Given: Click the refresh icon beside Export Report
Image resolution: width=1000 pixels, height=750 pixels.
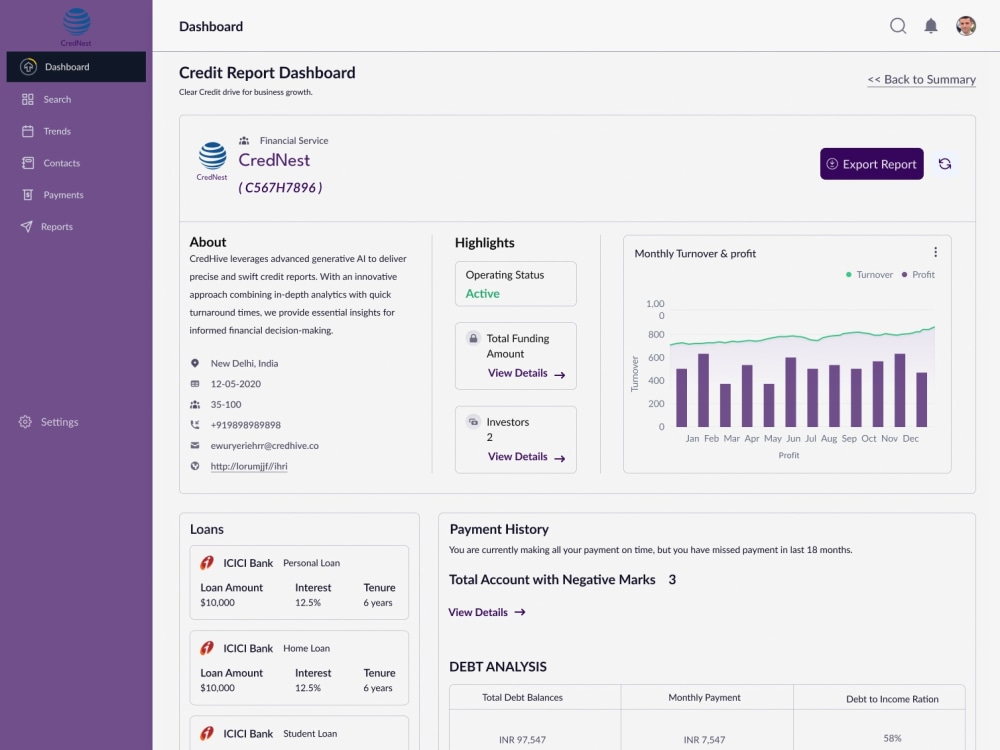Looking at the screenshot, I should [945, 163].
